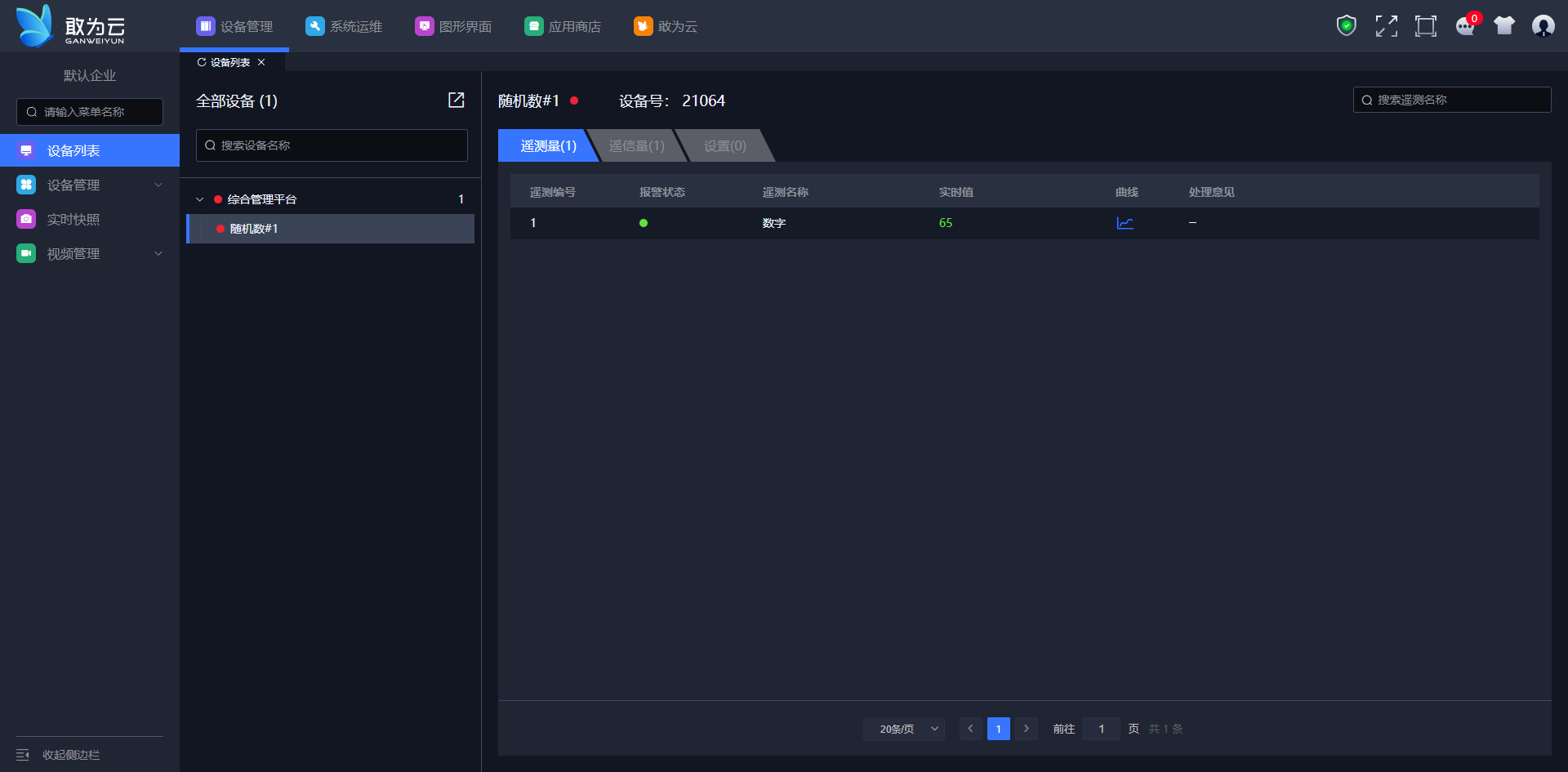The width and height of the screenshot is (1568, 772).
Task: Click the 处理意见 column header
Action: click(x=1212, y=192)
